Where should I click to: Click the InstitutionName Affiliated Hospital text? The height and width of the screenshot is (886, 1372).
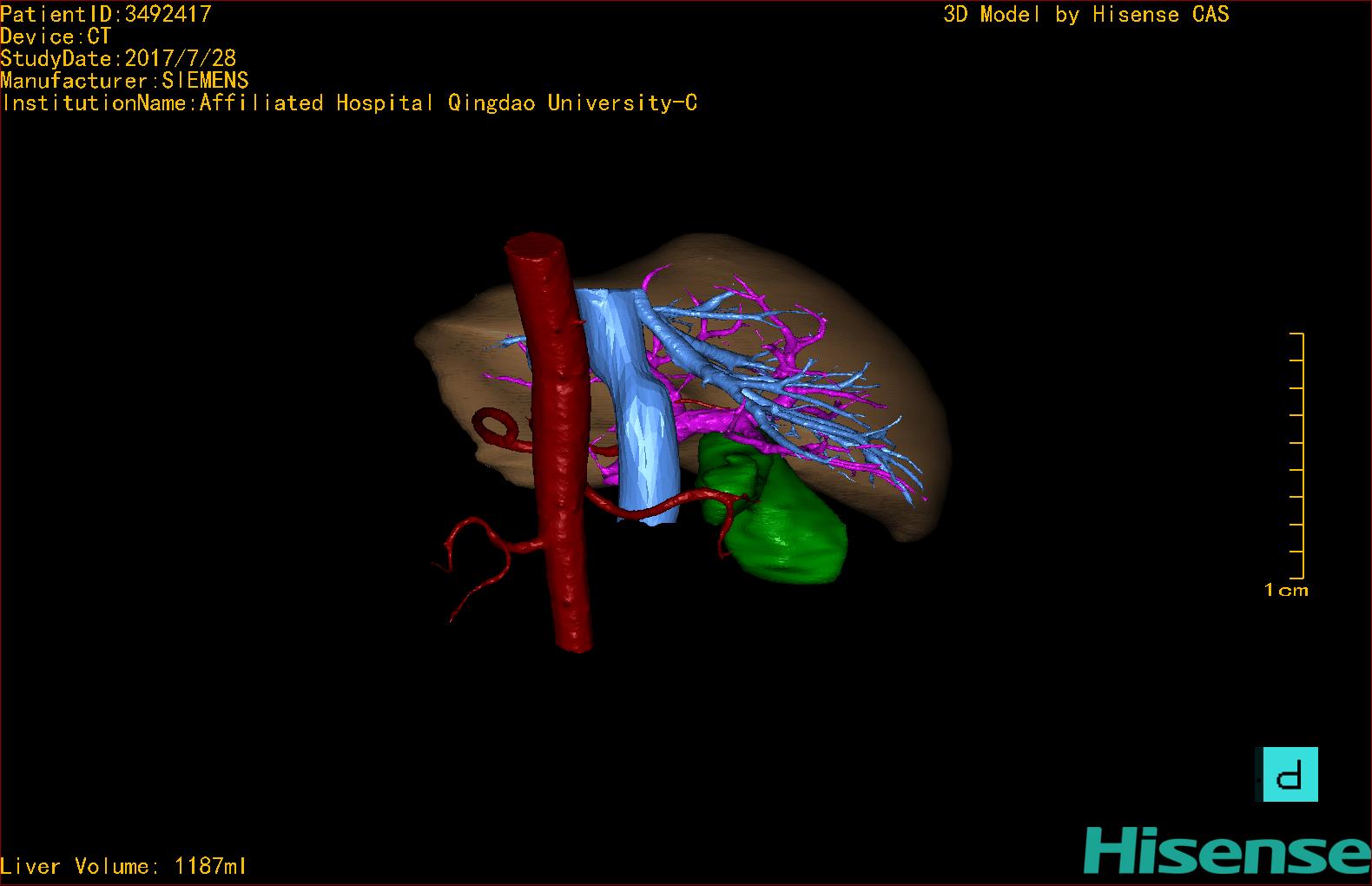click(x=349, y=102)
